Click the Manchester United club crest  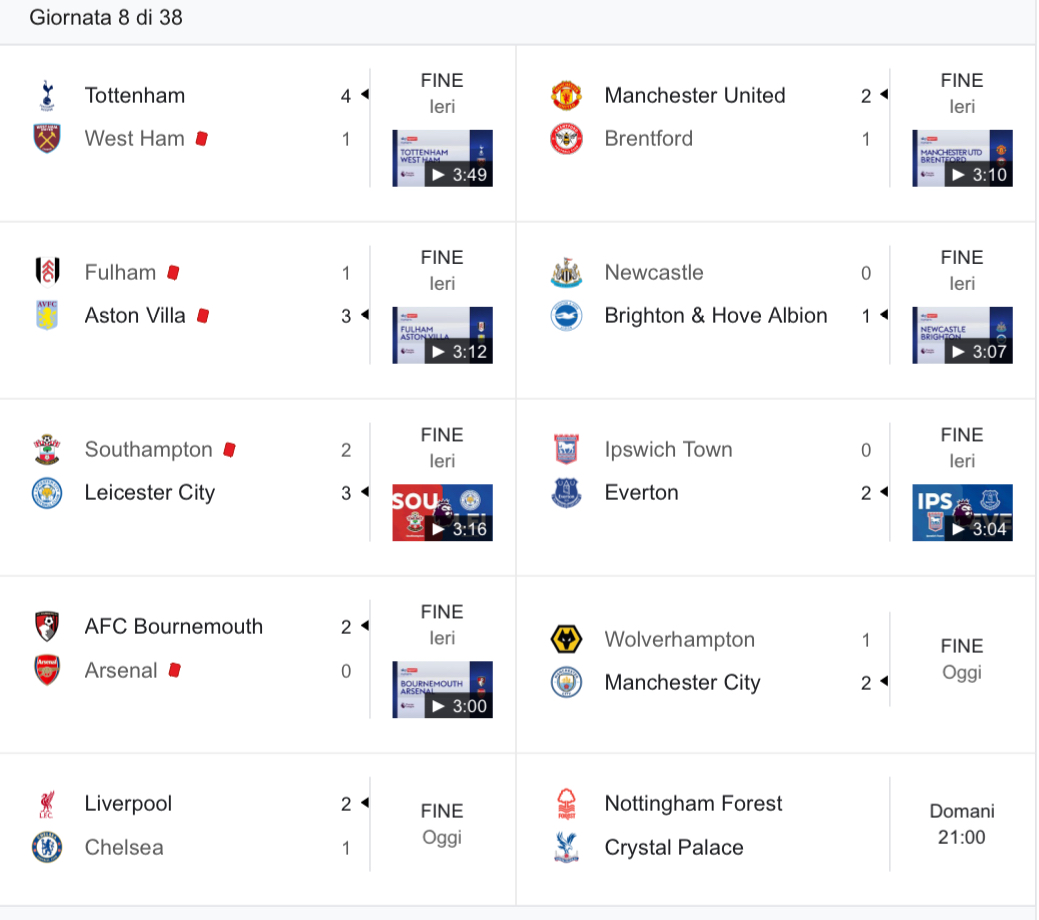pos(567,95)
